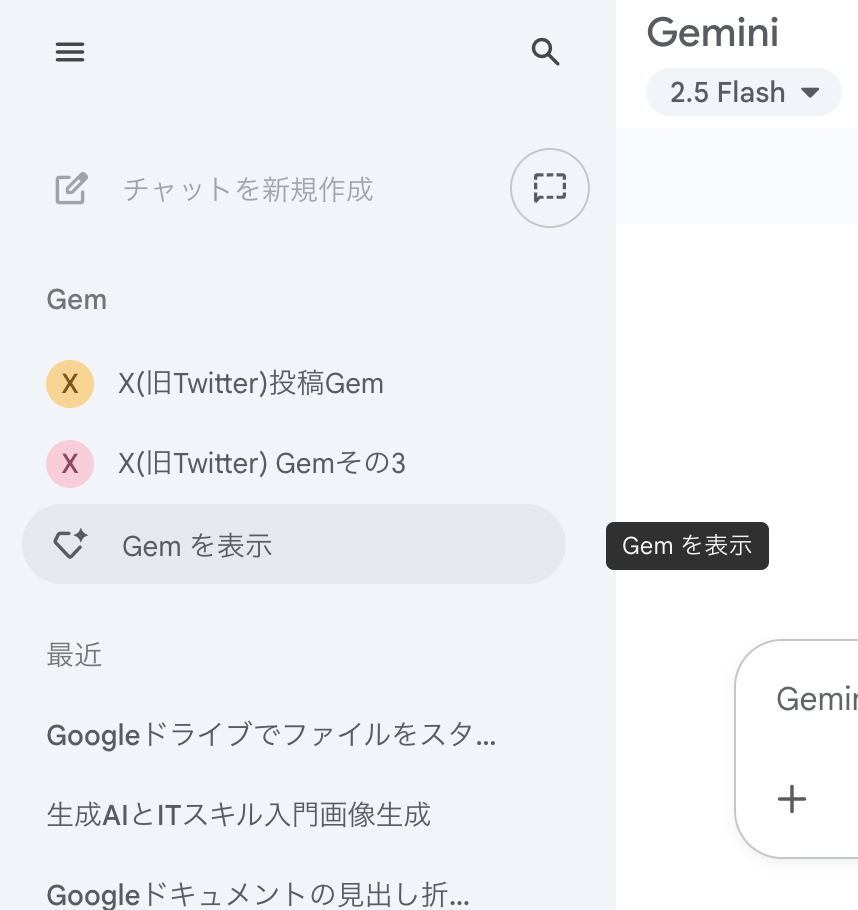This screenshot has height=910, width=858.
Task: Open Googleドライブでファイルをスタ... chat
Action: point(271,737)
